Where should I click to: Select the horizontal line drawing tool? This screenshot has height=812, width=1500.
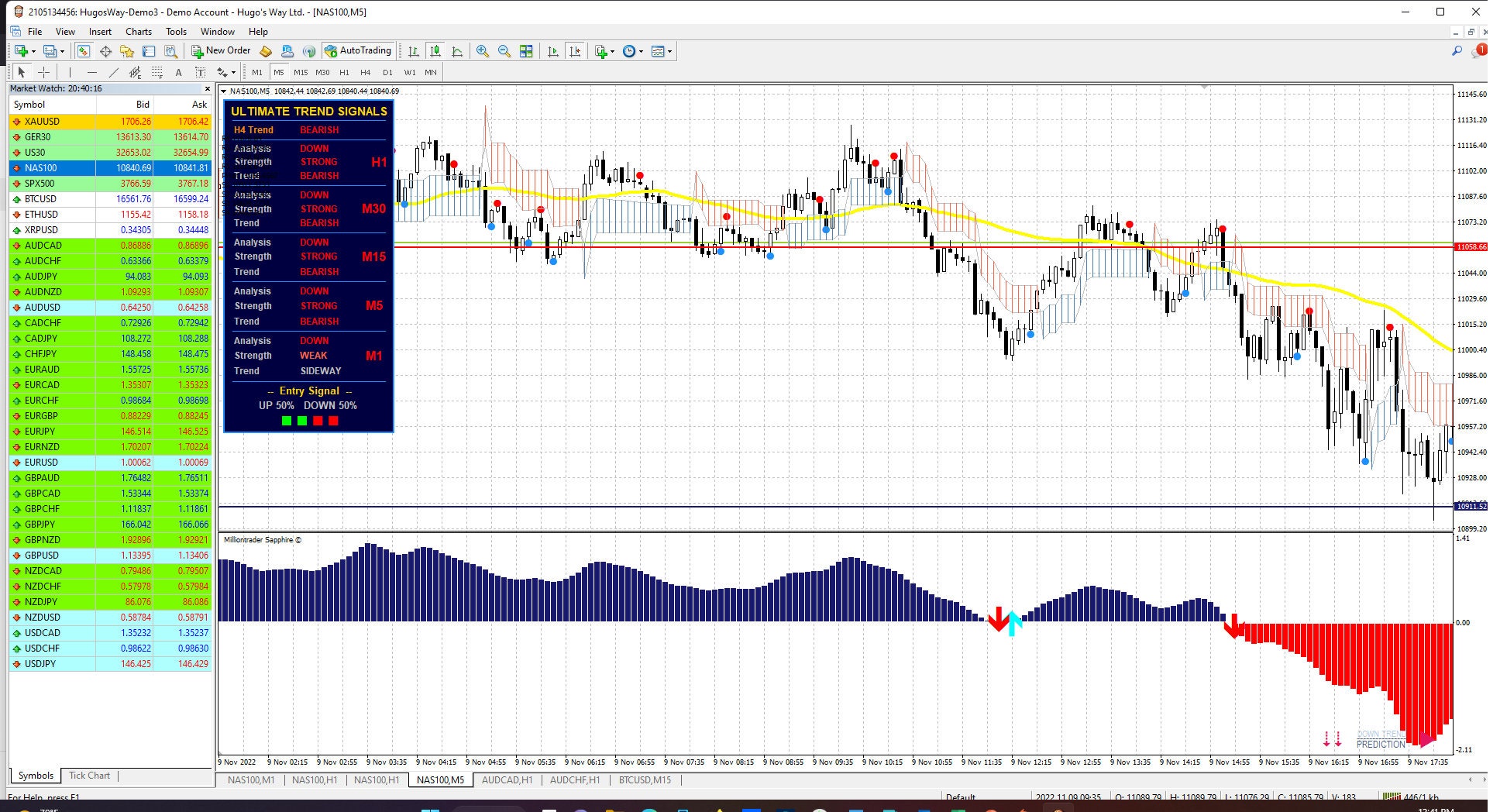coord(91,72)
